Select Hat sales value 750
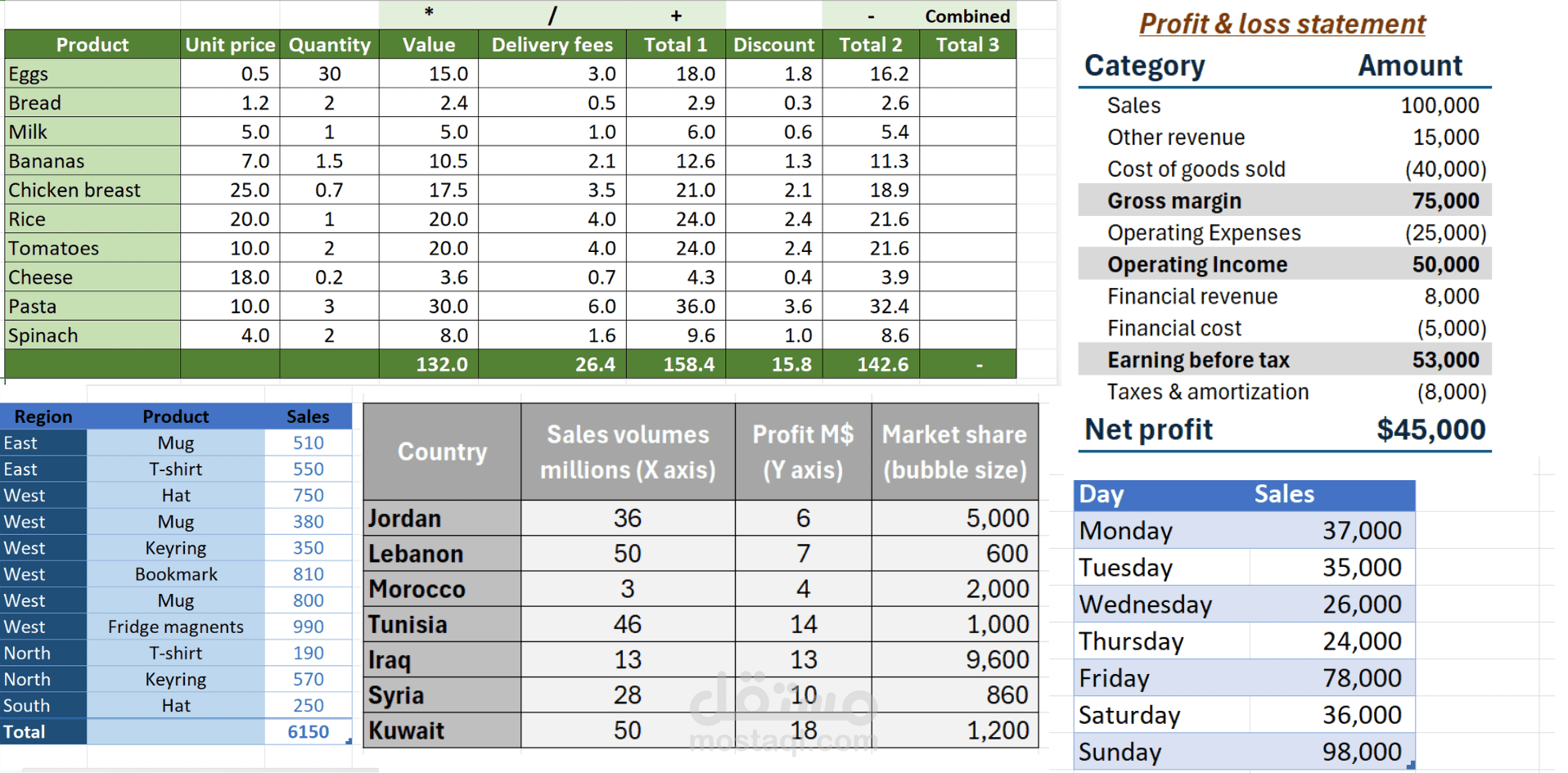The width and height of the screenshot is (1568, 773). [309, 496]
